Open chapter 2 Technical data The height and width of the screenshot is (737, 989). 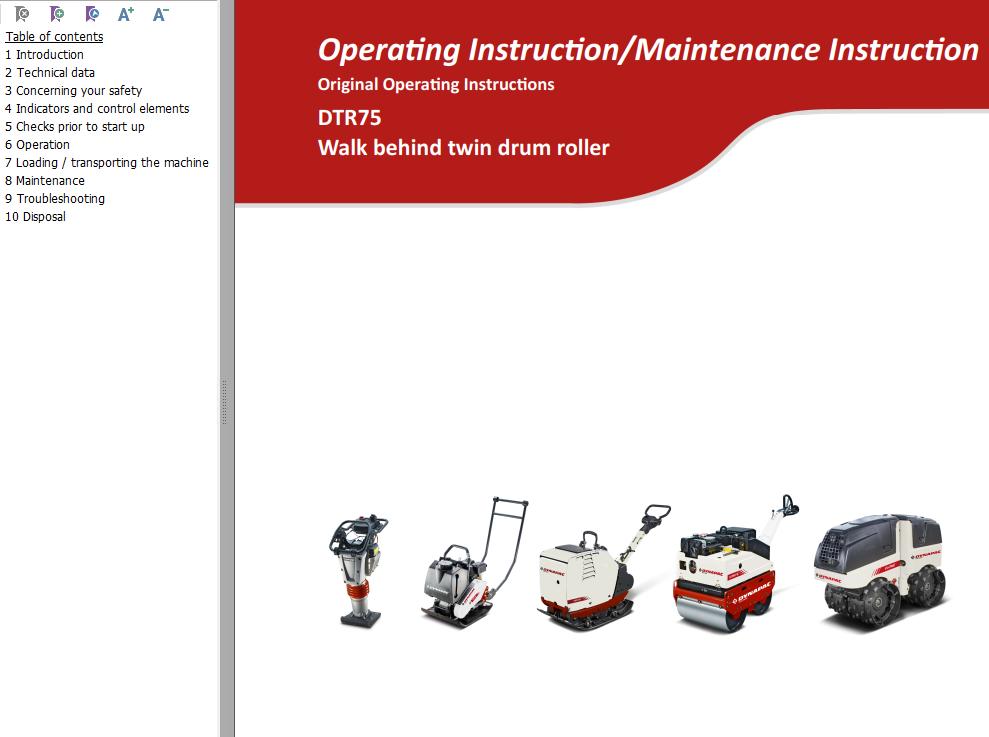(50, 73)
